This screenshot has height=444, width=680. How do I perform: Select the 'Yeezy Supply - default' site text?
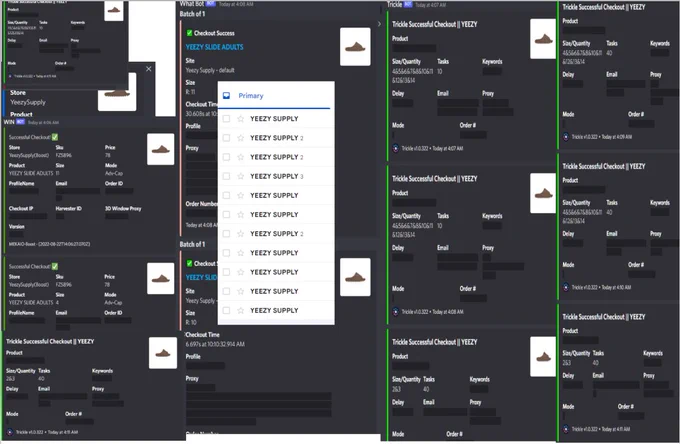tap(210, 70)
